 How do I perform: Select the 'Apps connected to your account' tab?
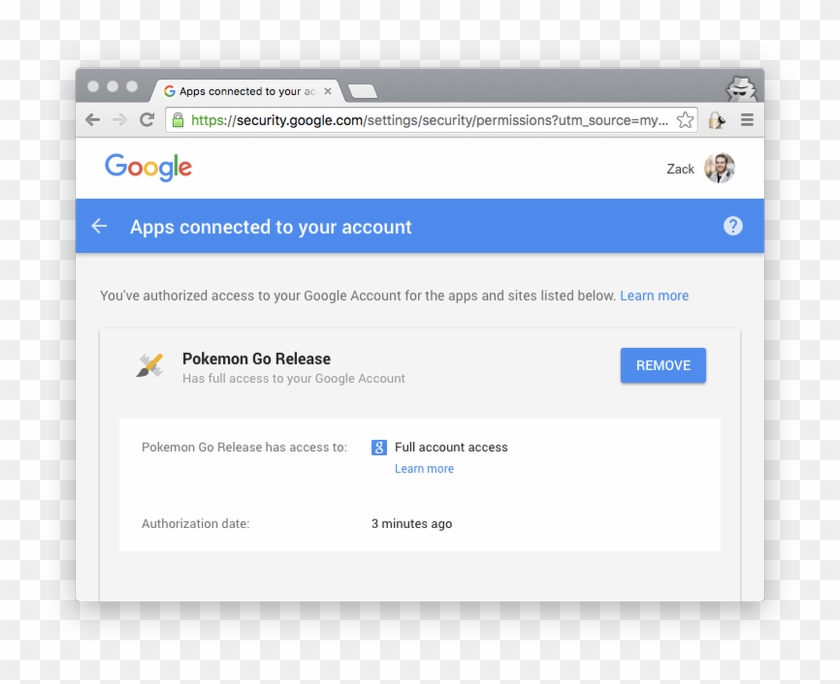click(244, 91)
